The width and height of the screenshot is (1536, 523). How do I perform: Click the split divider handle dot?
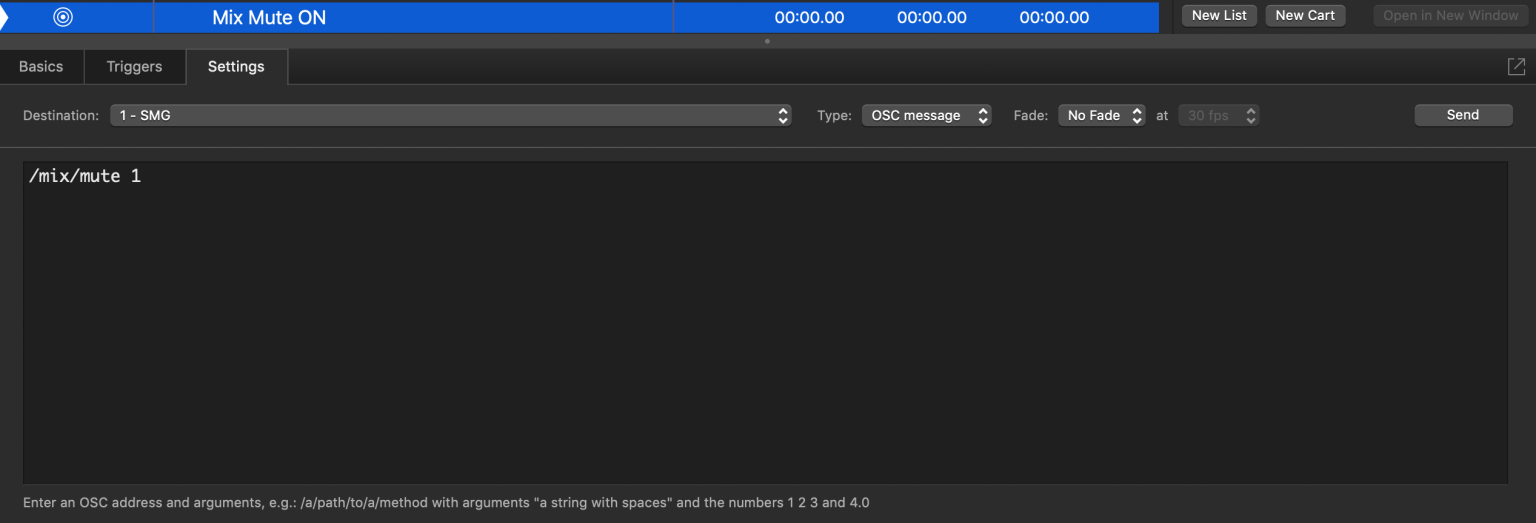click(767, 41)
